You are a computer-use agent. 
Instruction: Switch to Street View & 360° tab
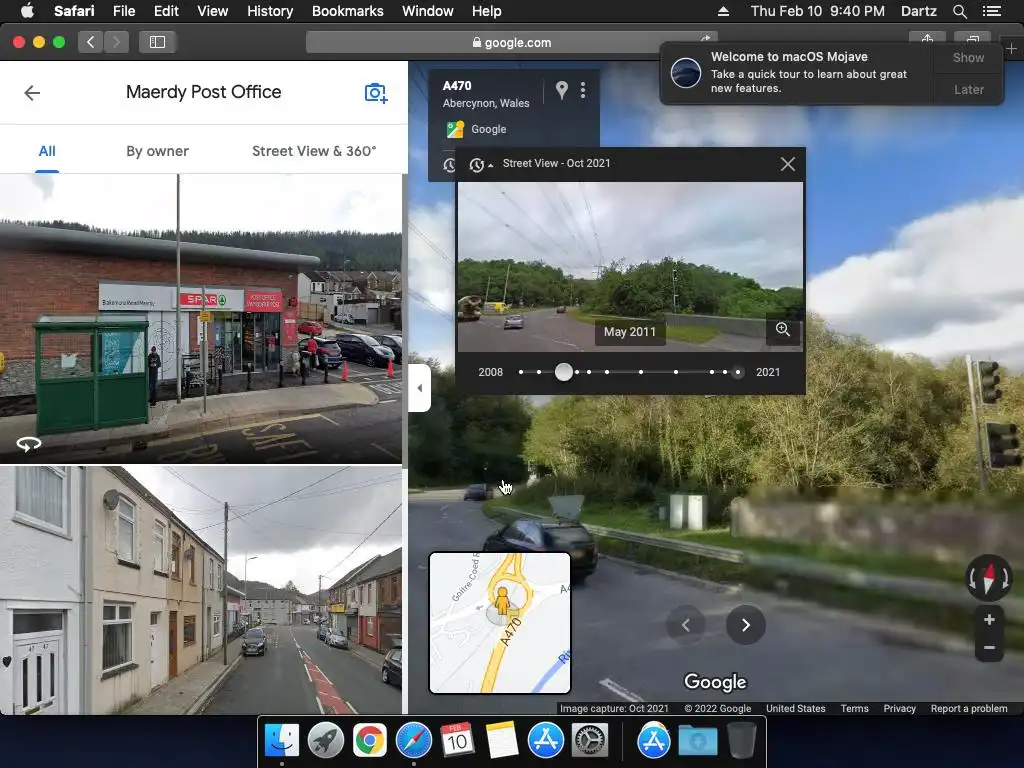[314, 152]
